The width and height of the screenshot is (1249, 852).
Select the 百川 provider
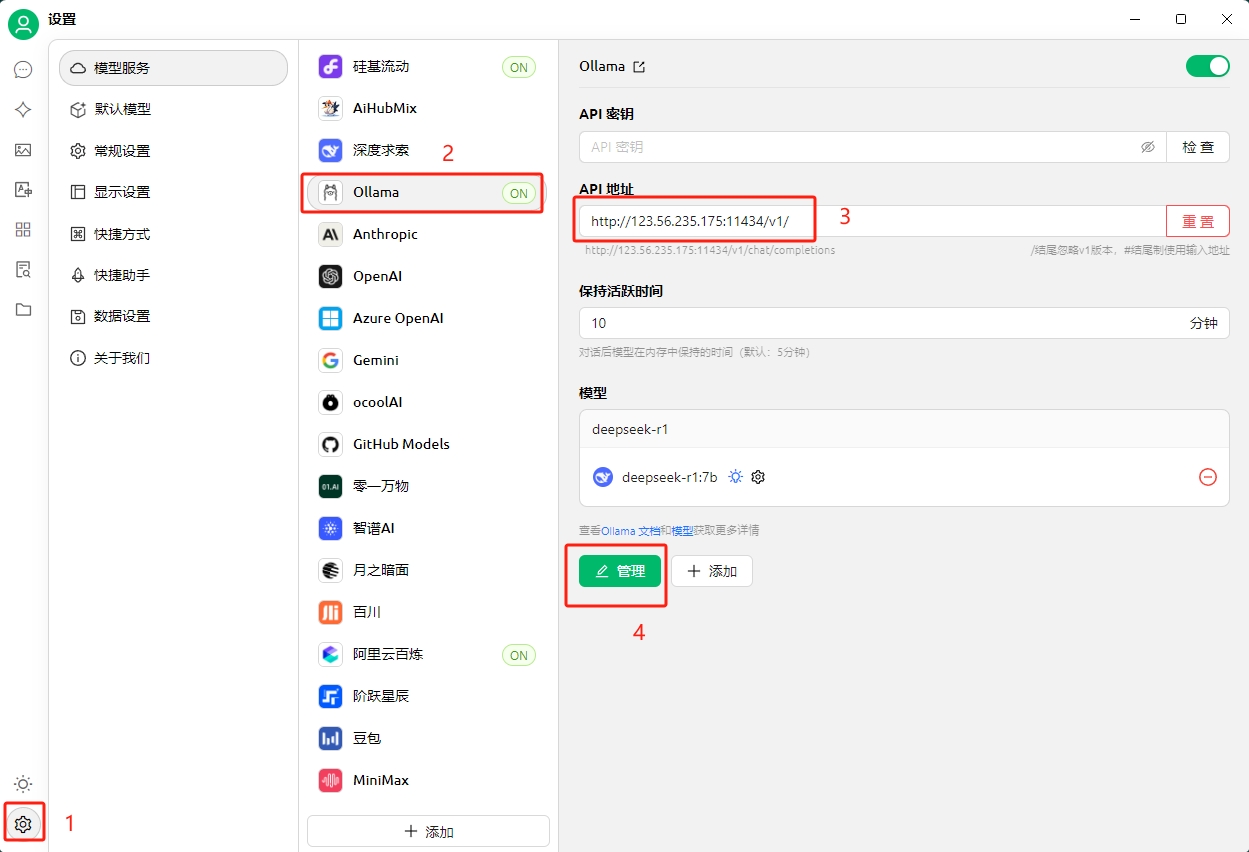tap(427, 612)
